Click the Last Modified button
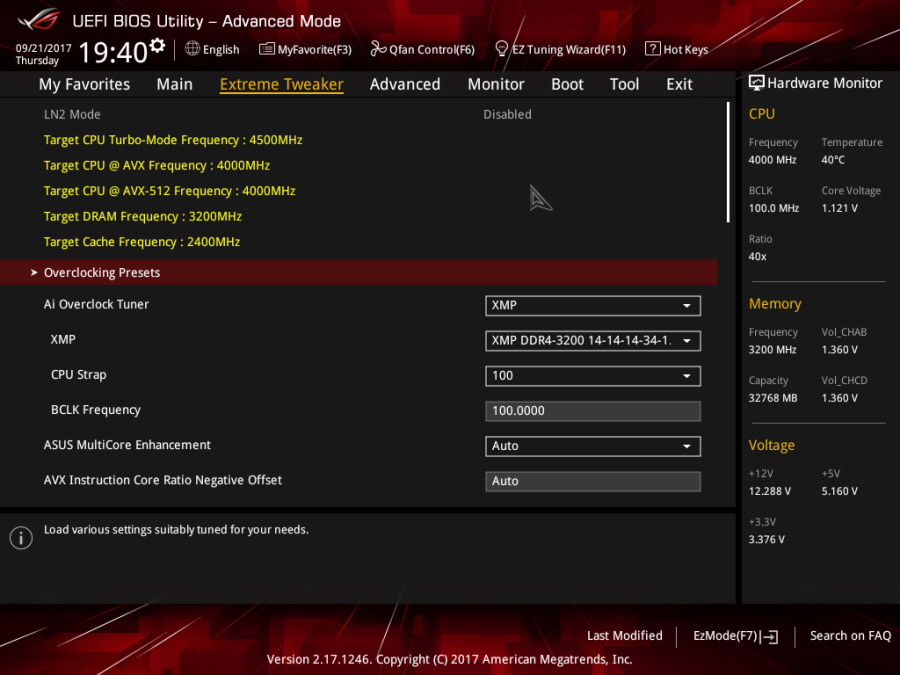 tap(624, 635)
